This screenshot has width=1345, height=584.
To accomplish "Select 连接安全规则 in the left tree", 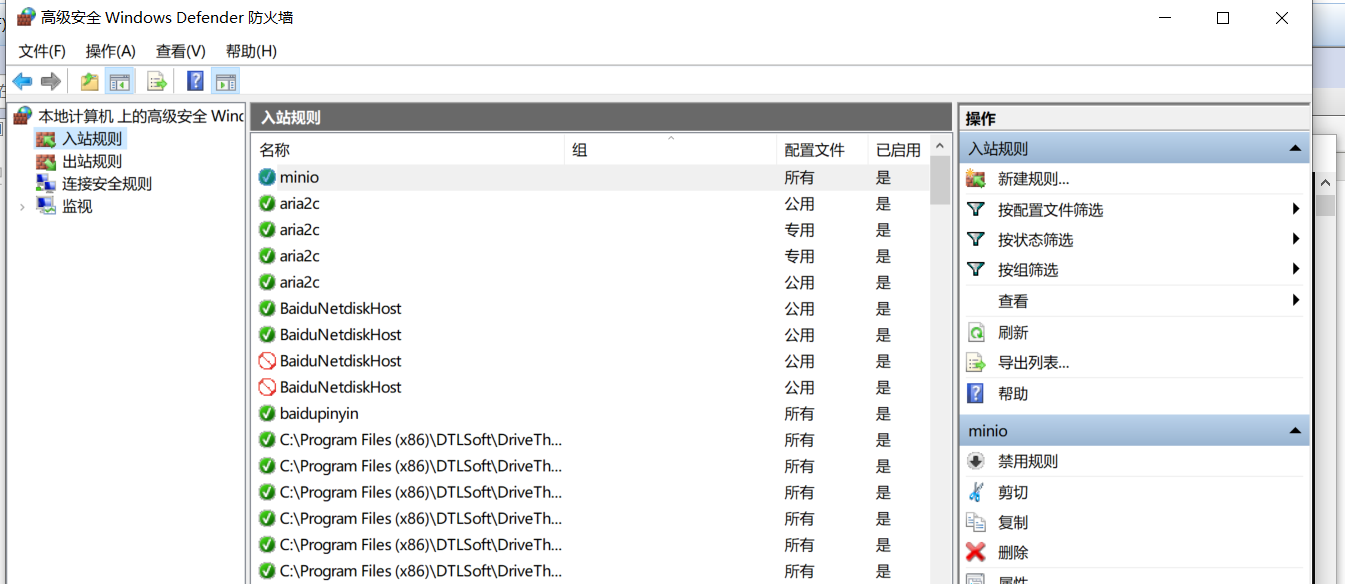I will (107, 184).
